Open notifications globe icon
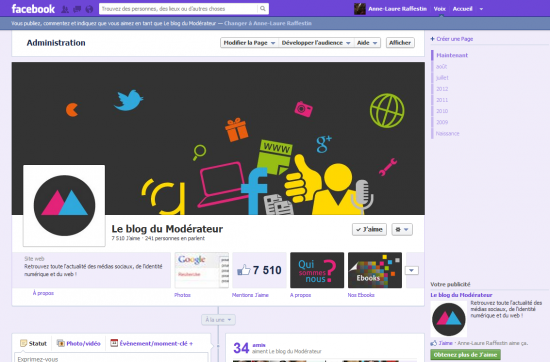 [89, 9]
